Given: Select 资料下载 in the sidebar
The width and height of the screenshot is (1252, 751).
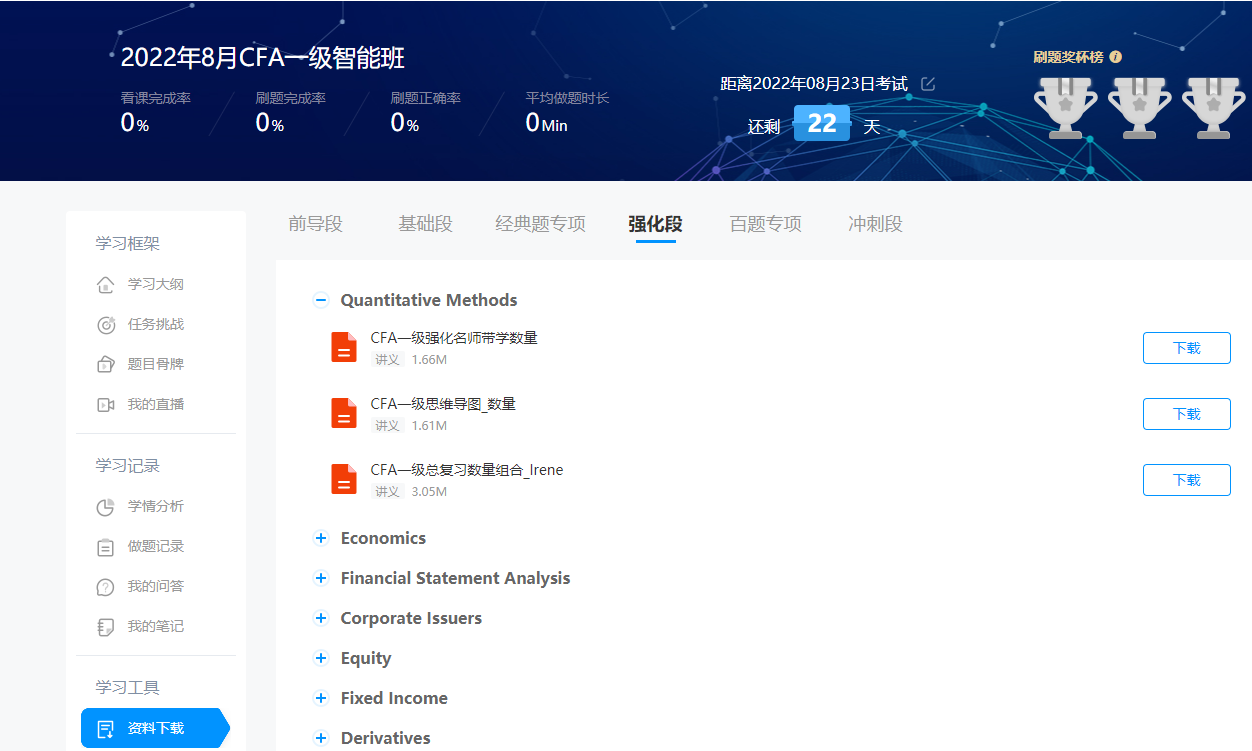Looking at the screenshot, I should click(x=155, y=729).
